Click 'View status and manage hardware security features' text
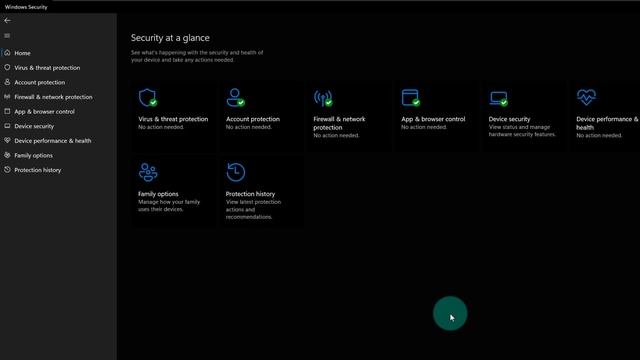The image size is (640, 360). tap(522, 131)
